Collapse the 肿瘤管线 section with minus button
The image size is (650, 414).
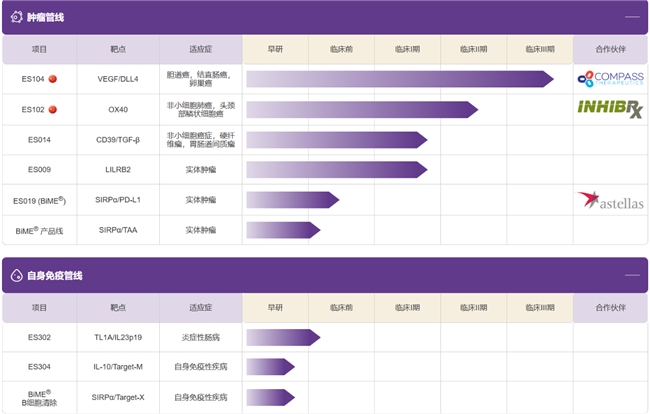631,17
